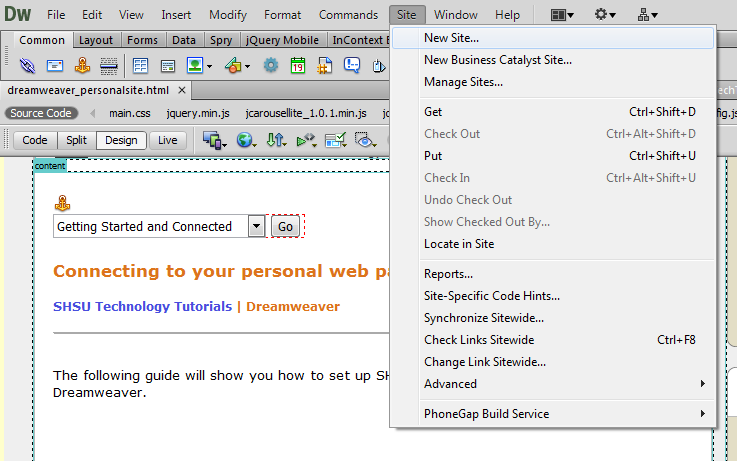Viewport: 737px width, 461px height.
Task: Click the Visual Aids eye icon
Action: pyautogui.click(x=364, y=140)
